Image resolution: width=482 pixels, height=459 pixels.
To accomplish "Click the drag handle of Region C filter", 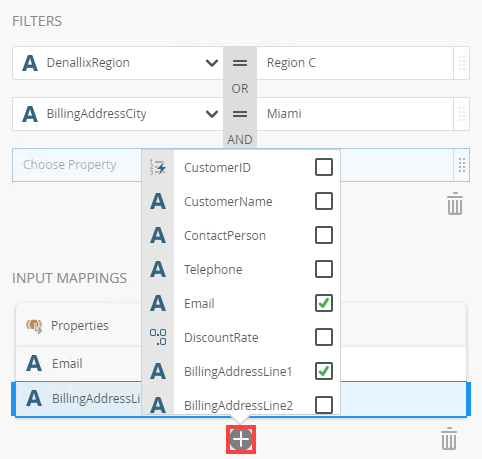I will coord(462,63).
